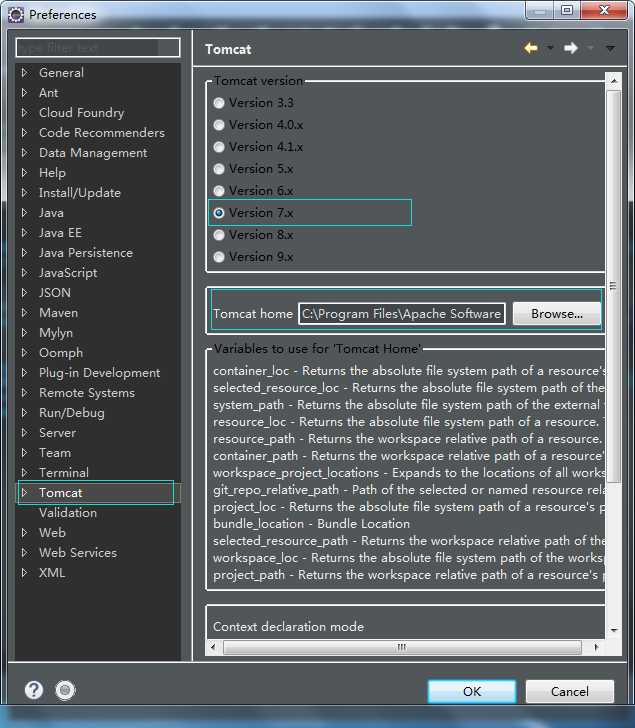Open Terminal preferences
This screenshot has height=728, width=635.
coord(64,473)
